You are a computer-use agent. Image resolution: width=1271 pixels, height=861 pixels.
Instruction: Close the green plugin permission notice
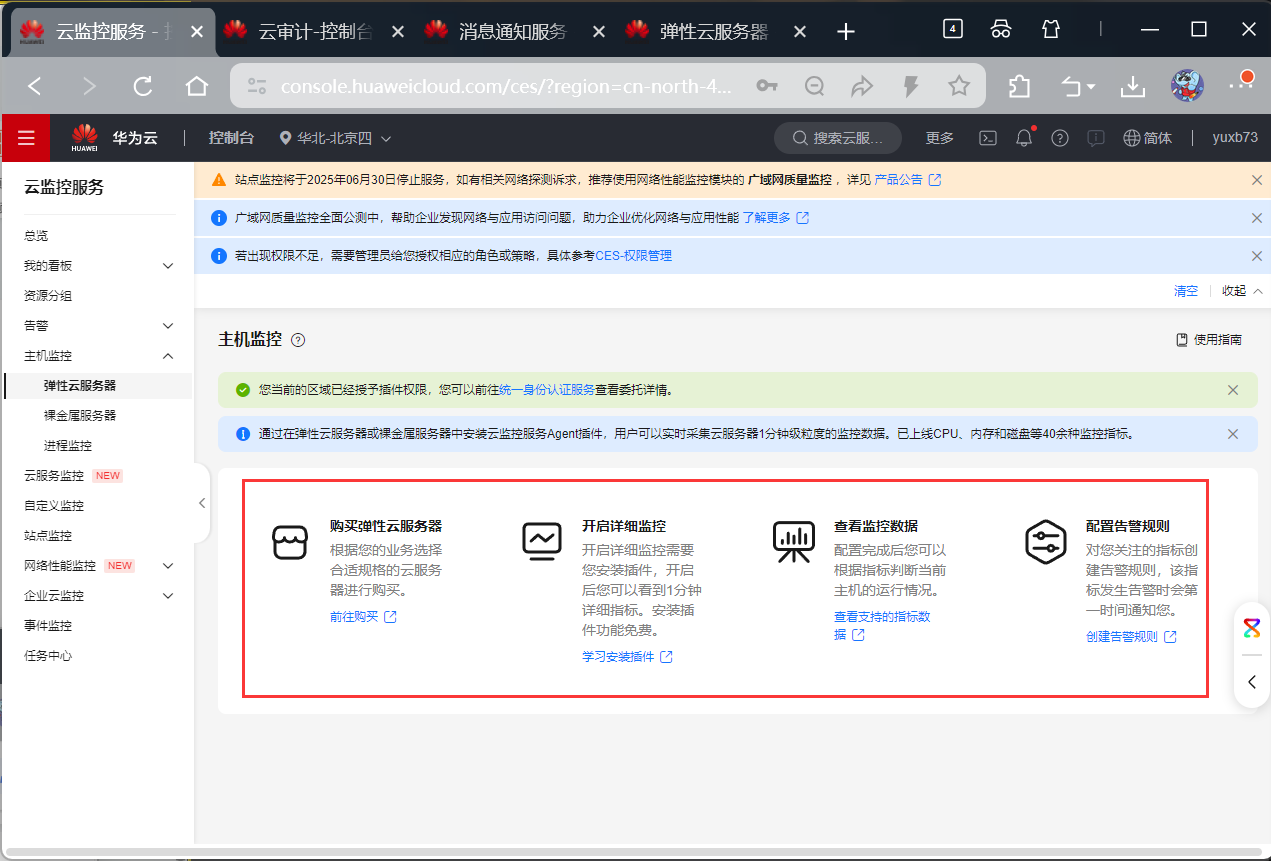pos(1233,390)
